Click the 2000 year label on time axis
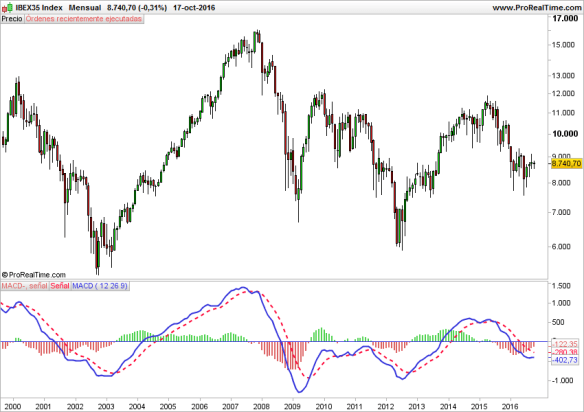The width and height of the screenshot is (584, 412). [x=12, y=406]
